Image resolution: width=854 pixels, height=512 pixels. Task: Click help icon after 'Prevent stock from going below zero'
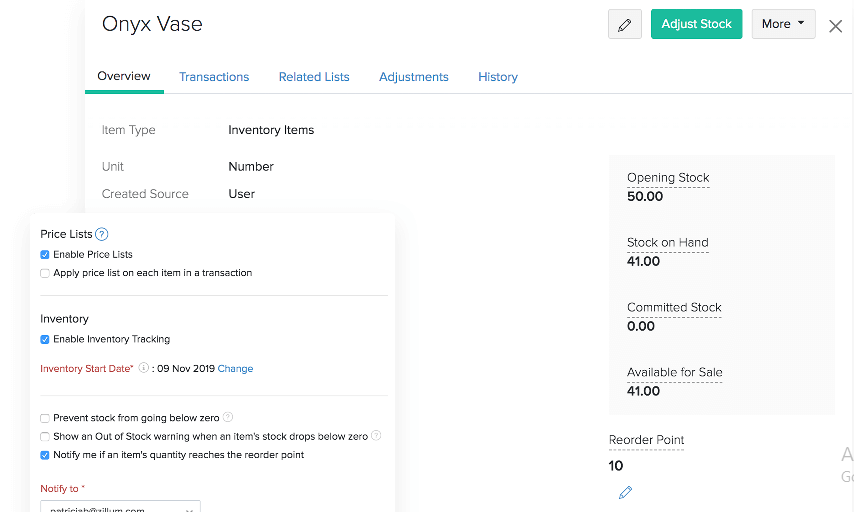click(x=228, y=417)
